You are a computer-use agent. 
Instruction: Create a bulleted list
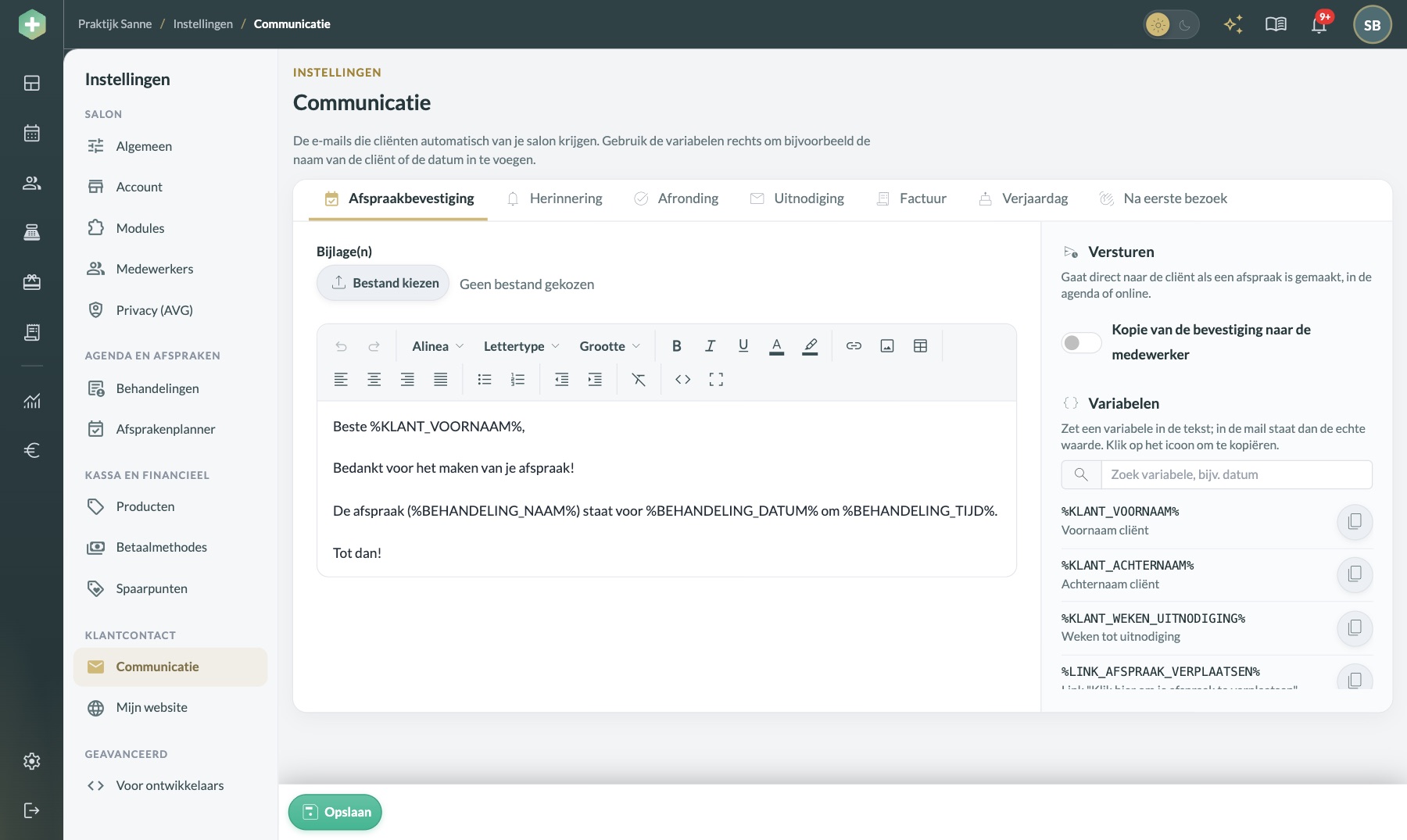pyautogui.click(x=485, y=380)
